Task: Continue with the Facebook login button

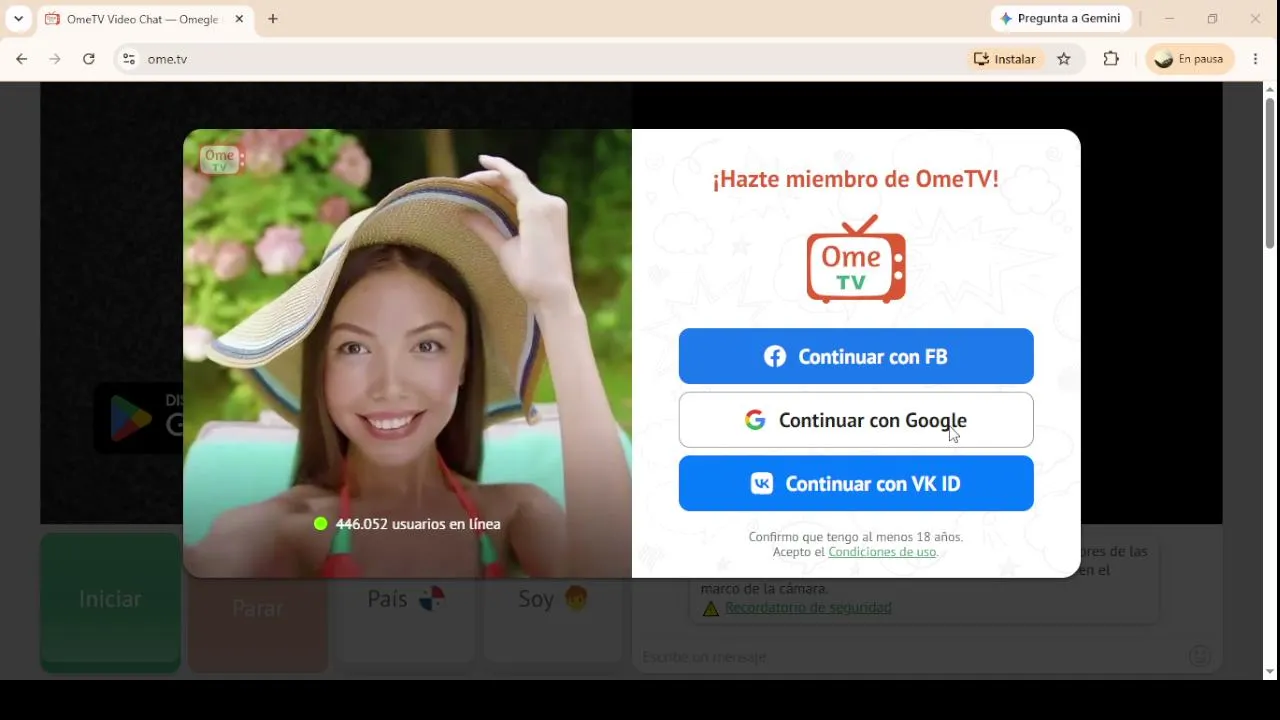Action: [856, 356]
